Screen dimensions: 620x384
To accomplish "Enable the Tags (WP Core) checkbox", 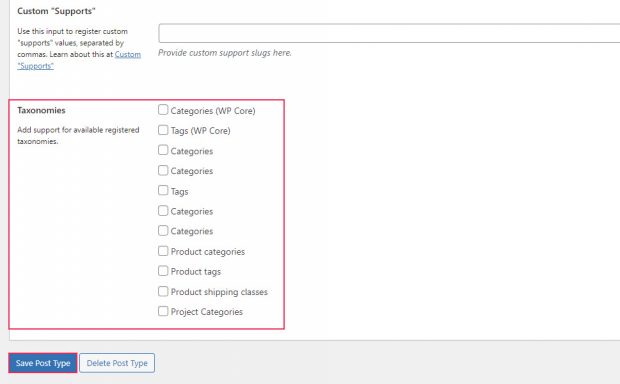I will (163, 130).
